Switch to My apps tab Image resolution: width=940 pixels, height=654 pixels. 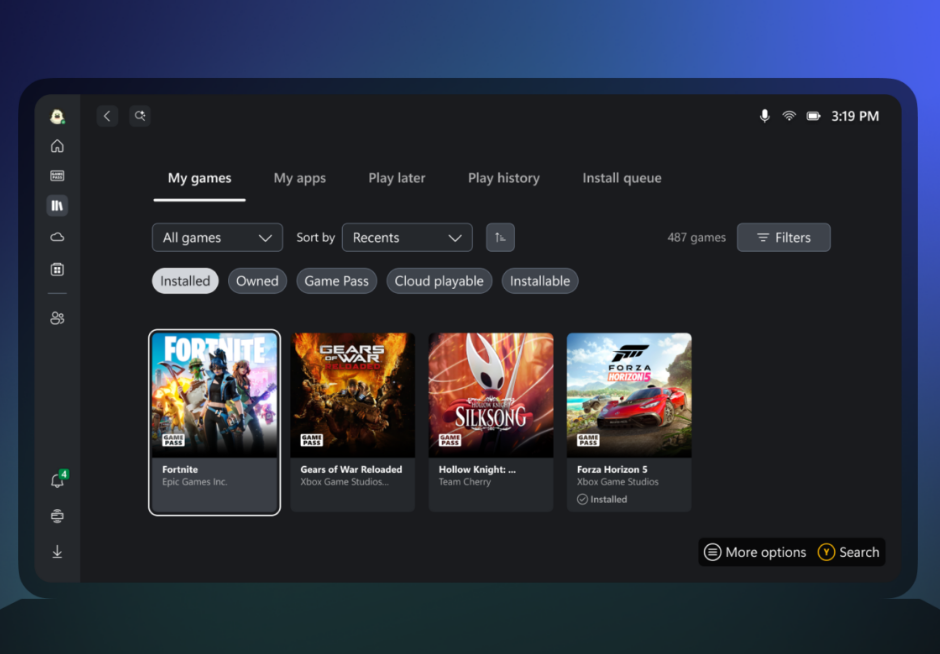[300, 178]
